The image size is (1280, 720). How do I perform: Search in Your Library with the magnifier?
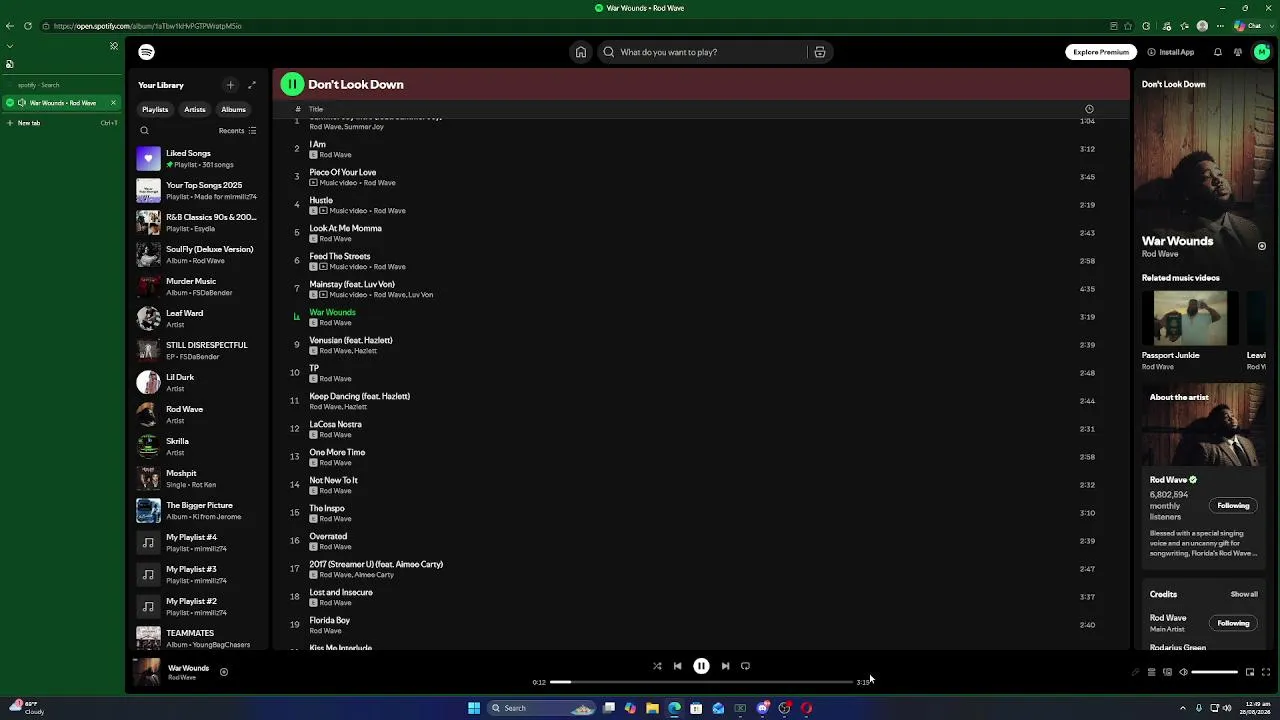(x=144, y=131)
